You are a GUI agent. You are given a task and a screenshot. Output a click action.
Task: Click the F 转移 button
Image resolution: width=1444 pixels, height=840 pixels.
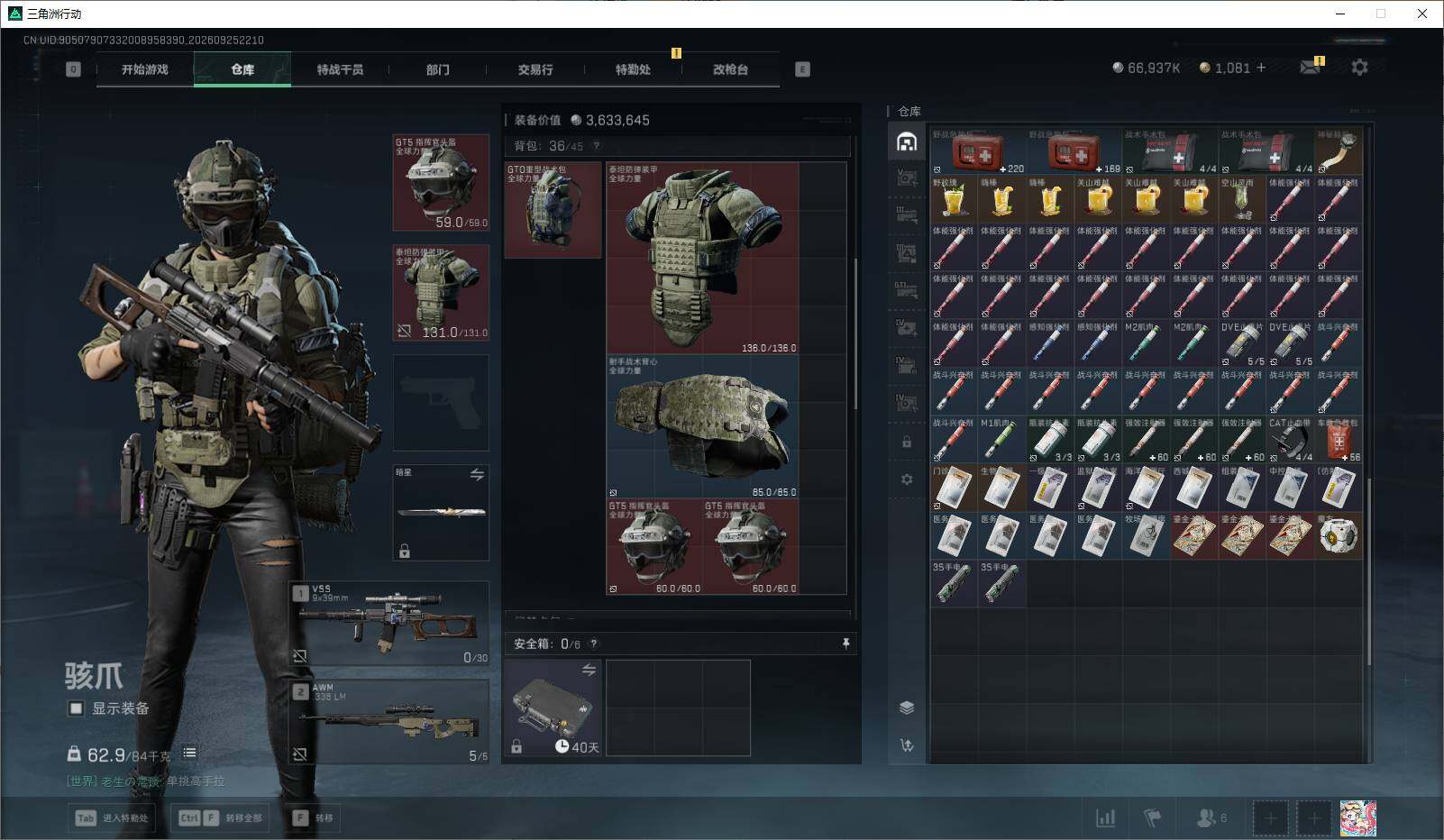314,818
